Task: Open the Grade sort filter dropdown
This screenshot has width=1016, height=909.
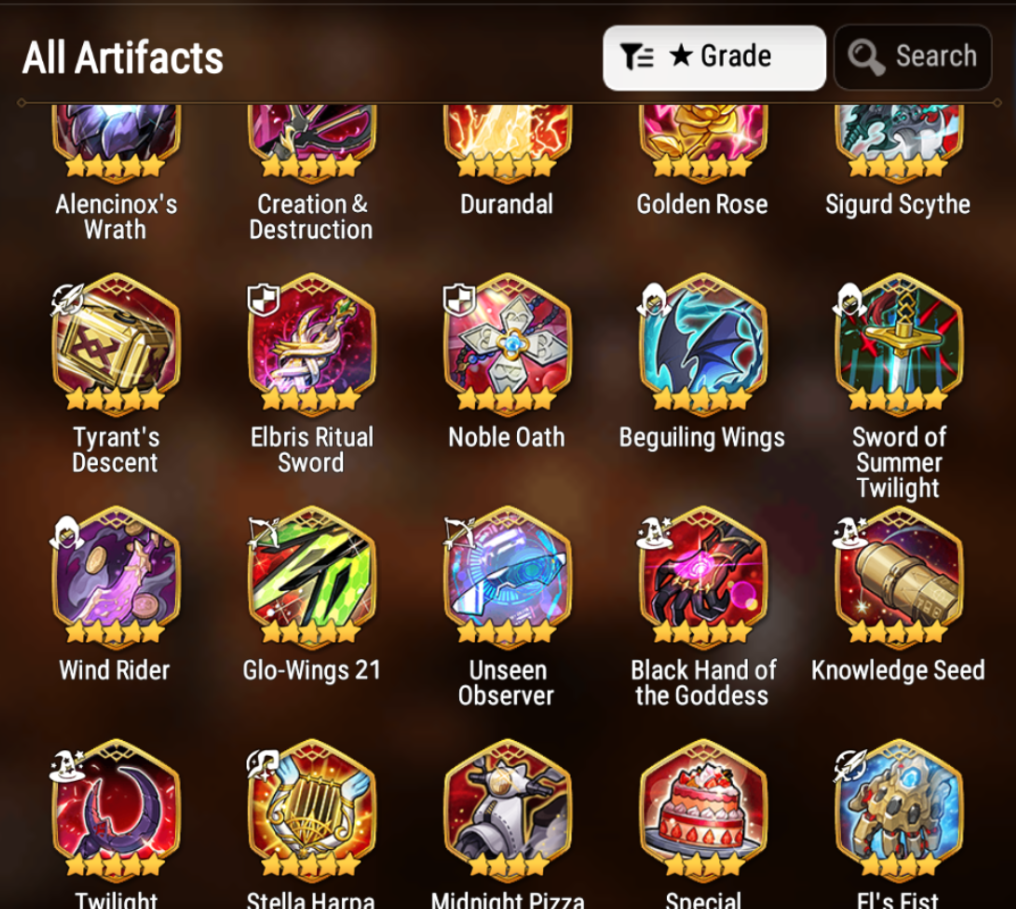Action: [x=714, y=58]
